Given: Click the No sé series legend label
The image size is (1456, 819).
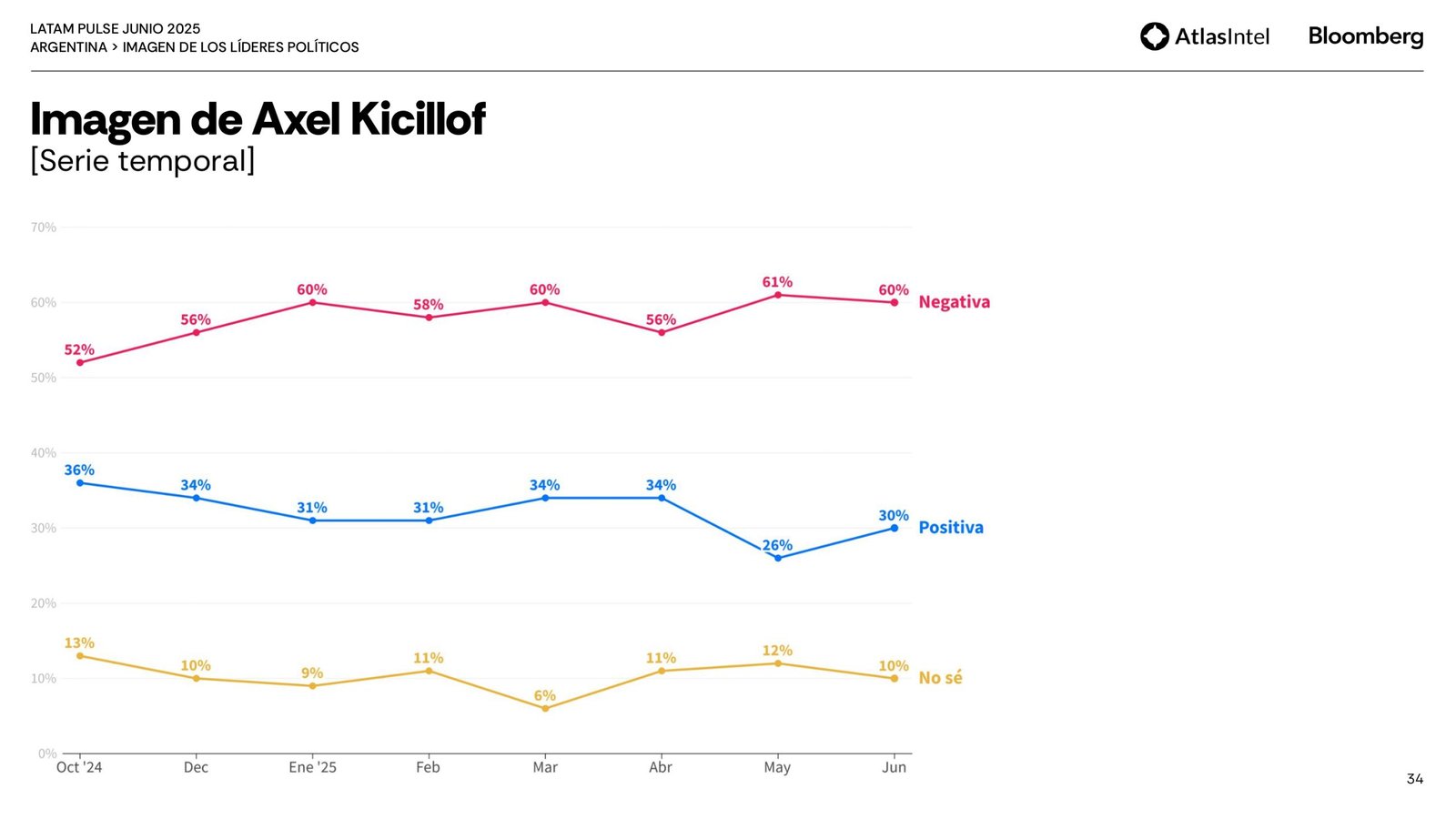Looking at the screenshot, I should (x=940, y=678).
